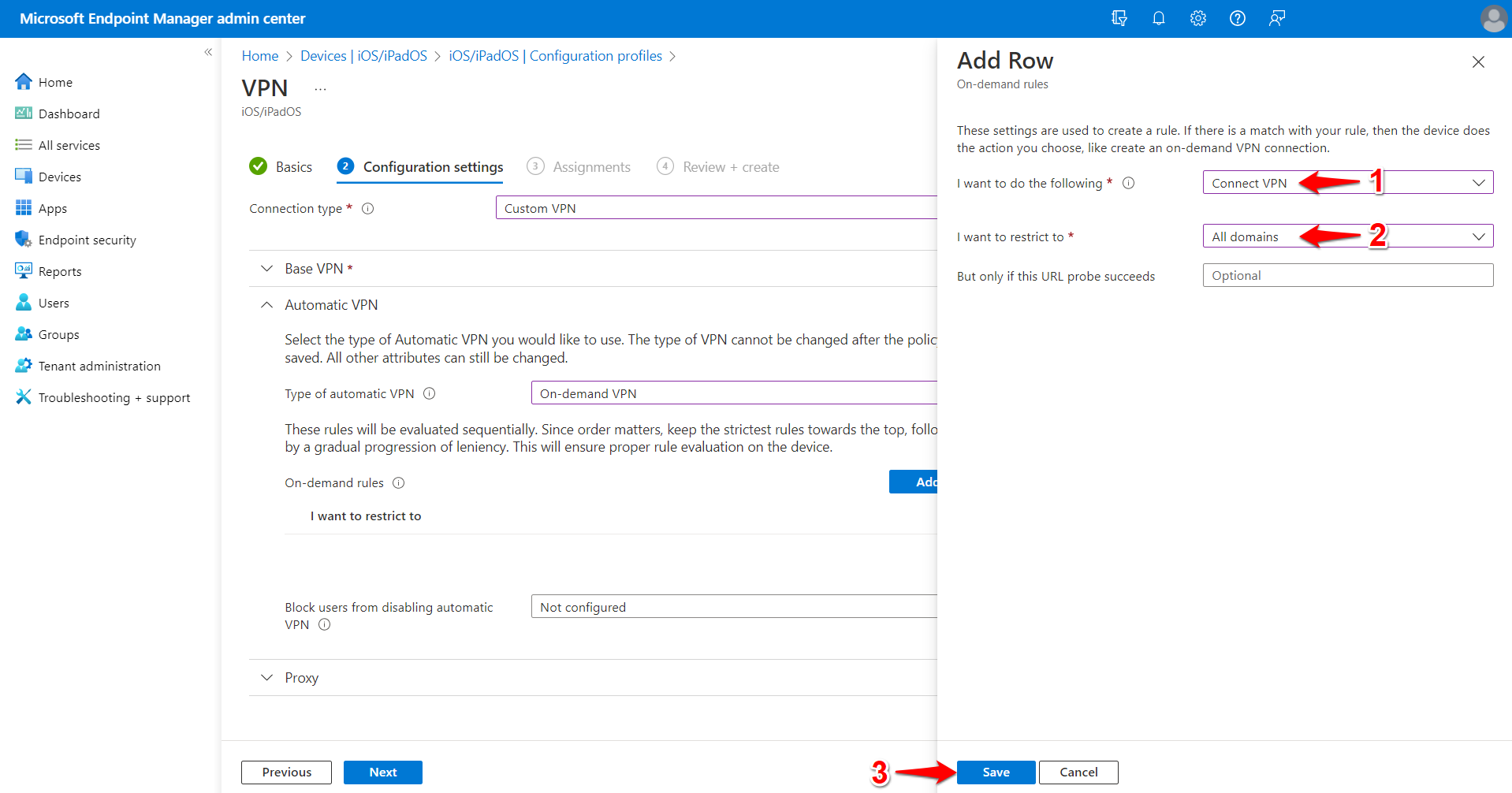The height and width of the screenshot is (793, 1512).
Task: Open the Connection type dropdown
Action: 716,207
